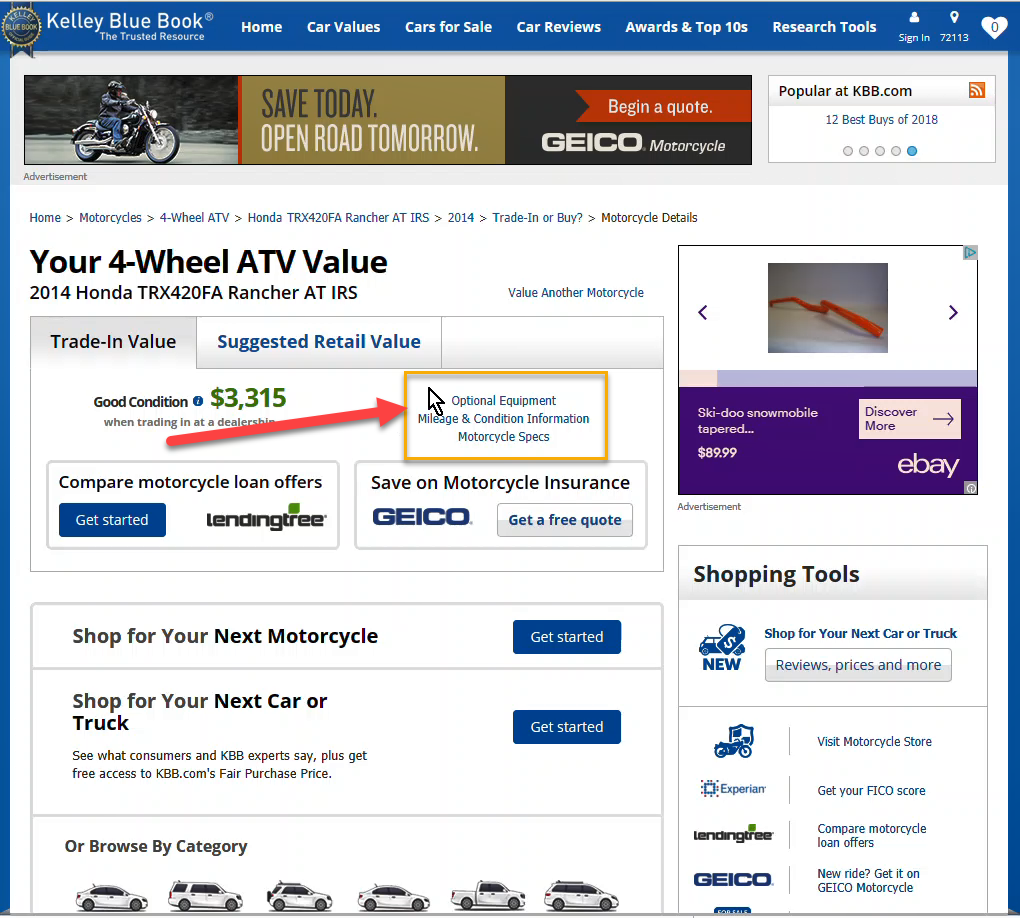Open New ride? GEICO Motorcycle link
This screenshot has height=918, width=1020.
coord(868,880)
